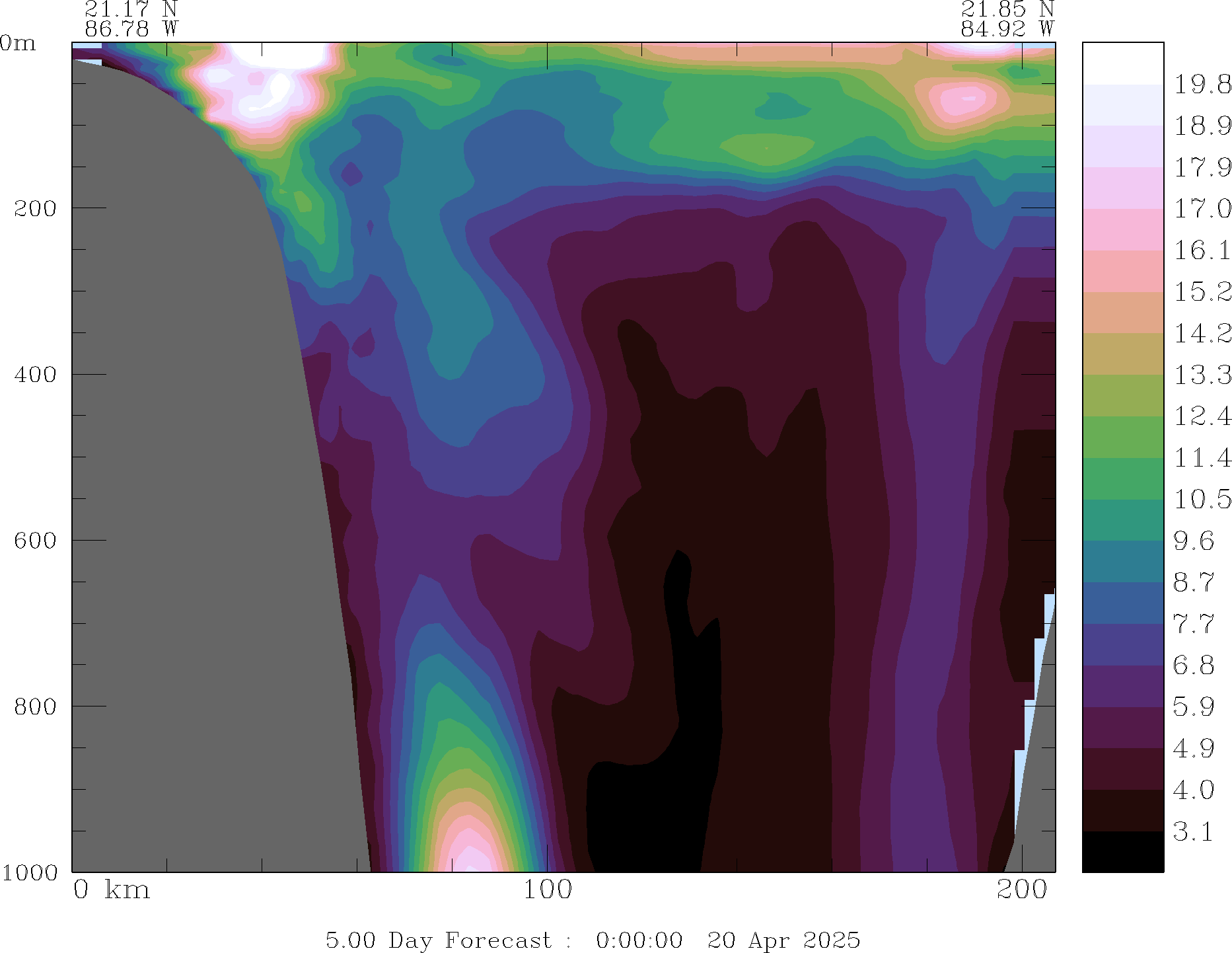
Task: Click the 400 depth axis label
Action: pyautogui.click(x=36, y=375)
